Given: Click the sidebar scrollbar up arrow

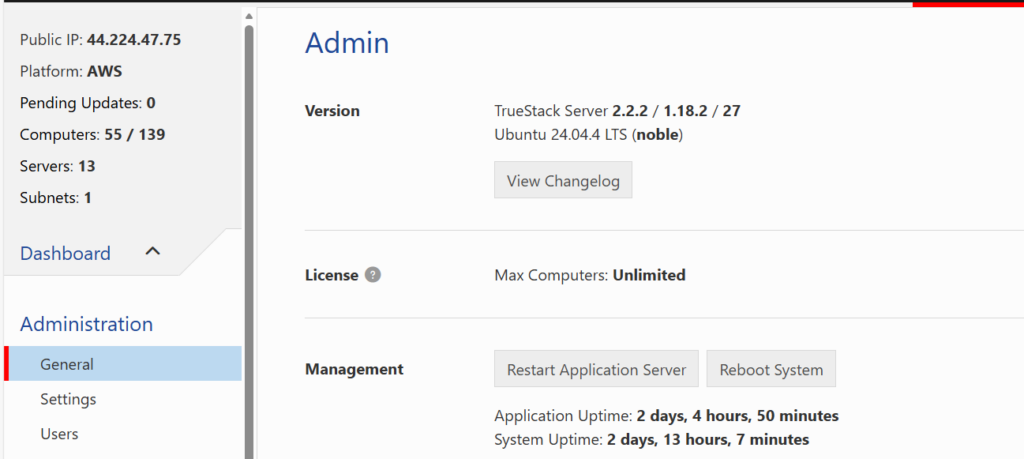Looking at the screenshot, I should click(x=249, y=16).
